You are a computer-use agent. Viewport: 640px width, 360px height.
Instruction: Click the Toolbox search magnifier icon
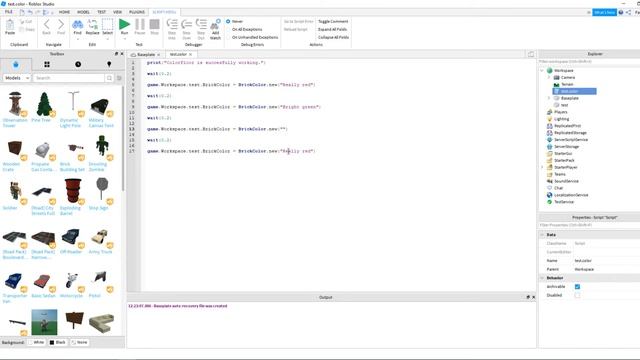(109, 78)
